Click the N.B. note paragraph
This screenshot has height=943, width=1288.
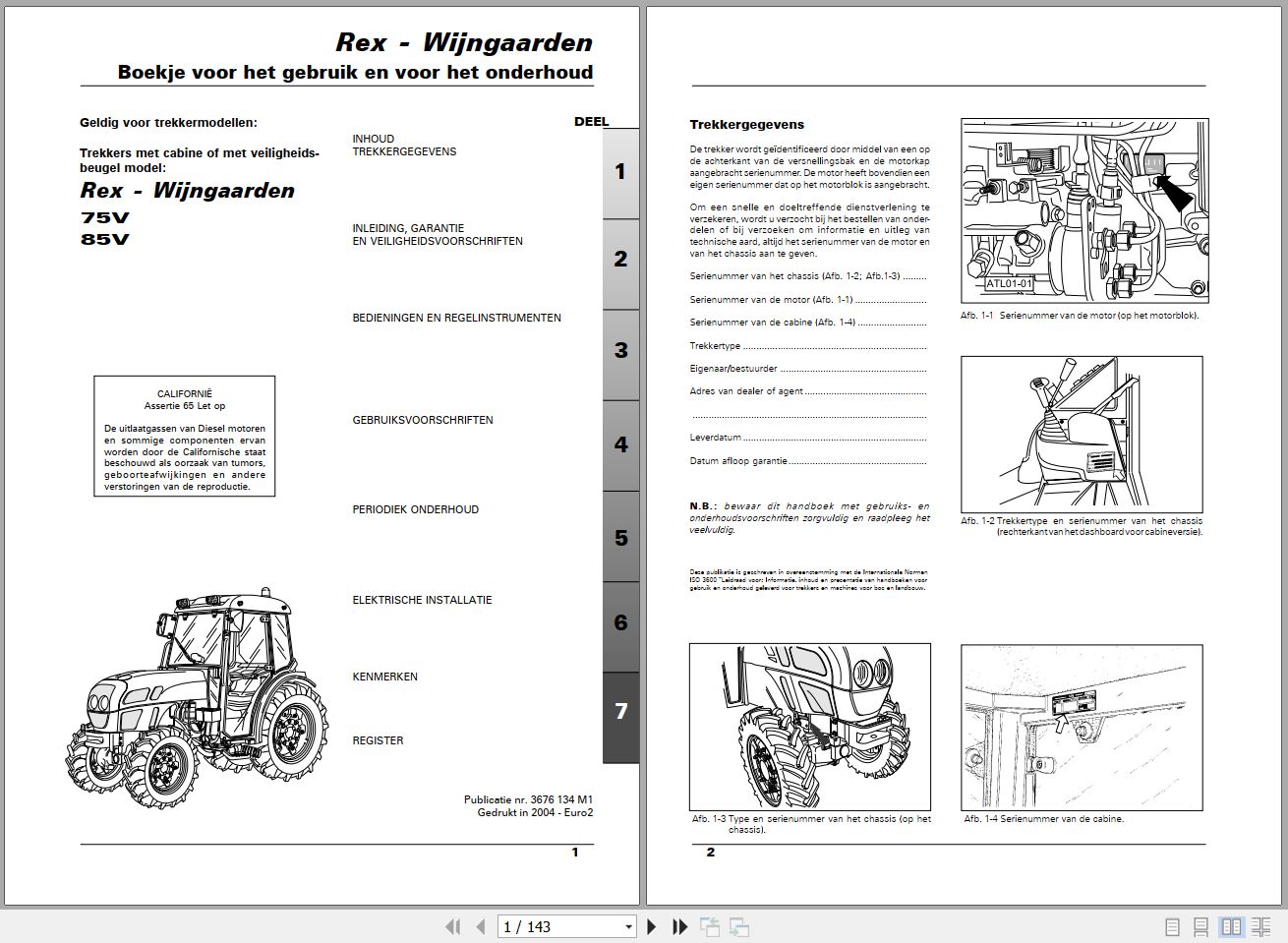pyautogui.click(x=809, y=518)
